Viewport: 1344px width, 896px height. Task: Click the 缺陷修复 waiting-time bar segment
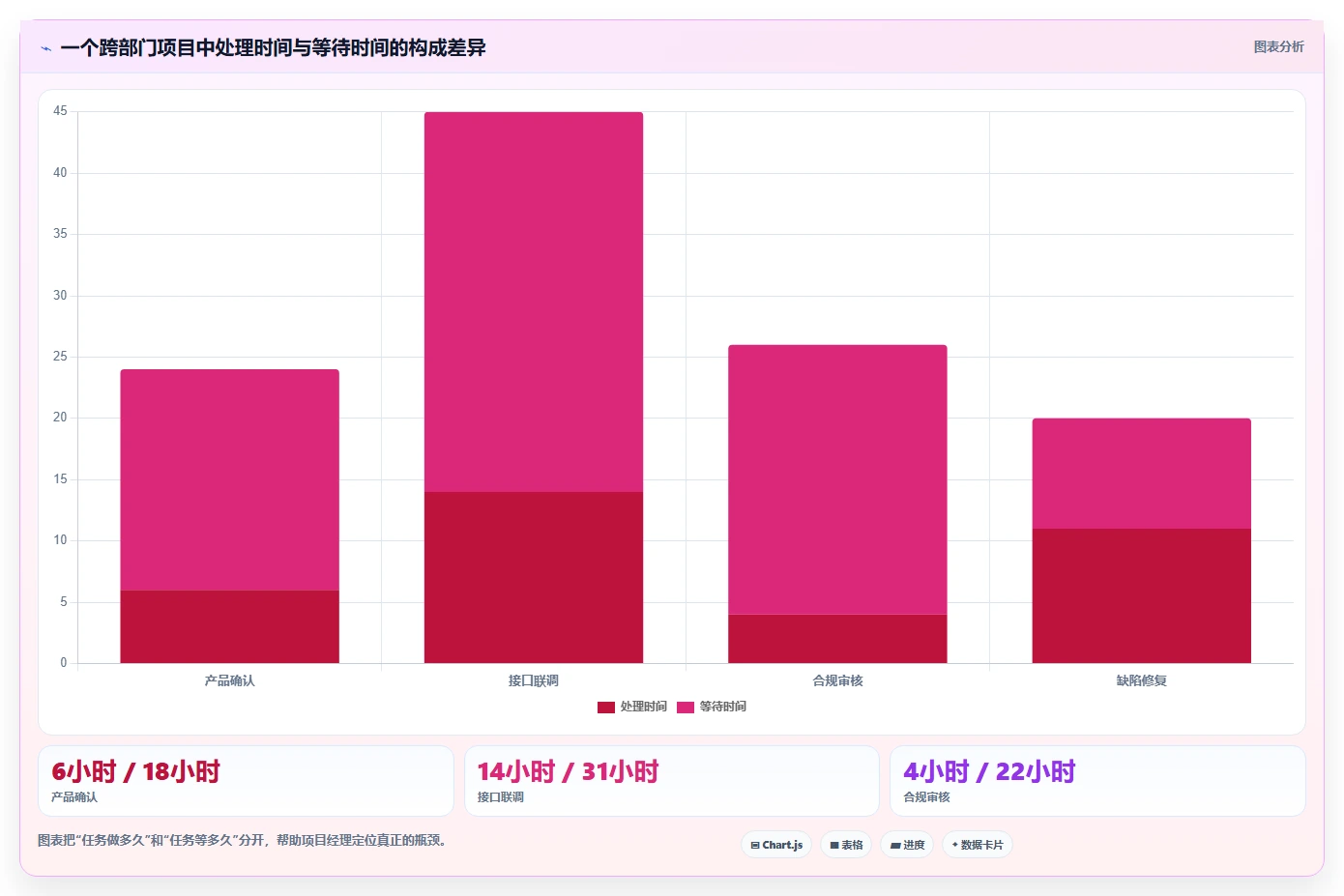pos(1142,474)
